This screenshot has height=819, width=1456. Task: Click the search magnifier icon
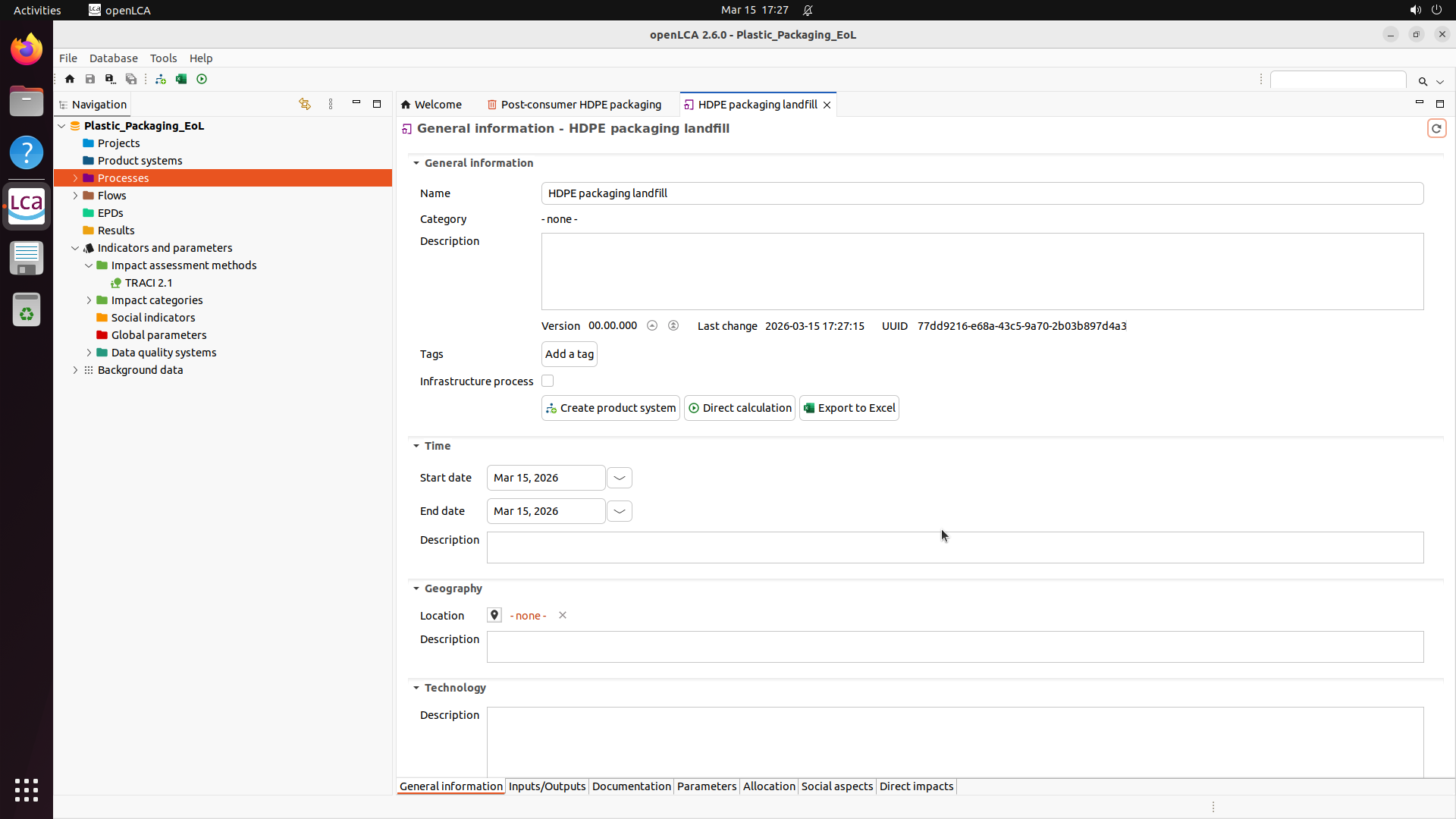click(x=1423, y=81)
